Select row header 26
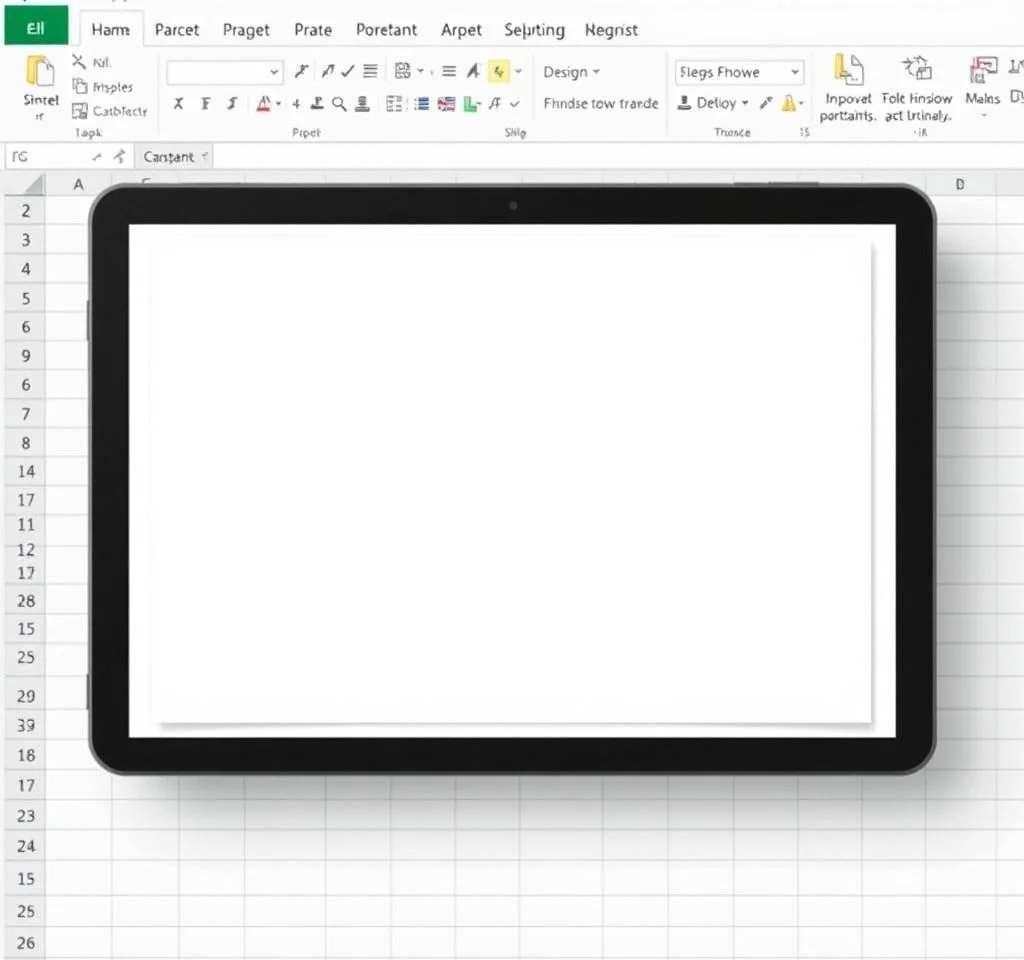Viewport: 1024px width, 960px height. [x=25, y=942]
